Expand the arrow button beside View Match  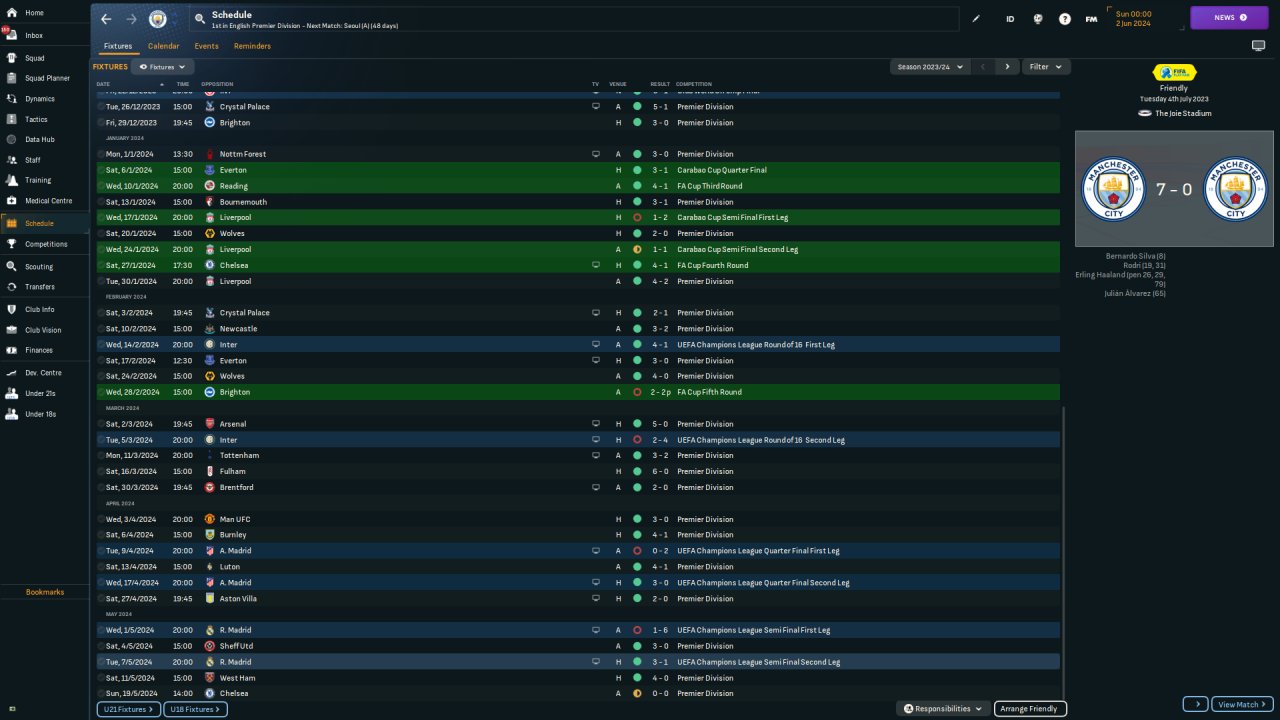(x=1196, y=705)
